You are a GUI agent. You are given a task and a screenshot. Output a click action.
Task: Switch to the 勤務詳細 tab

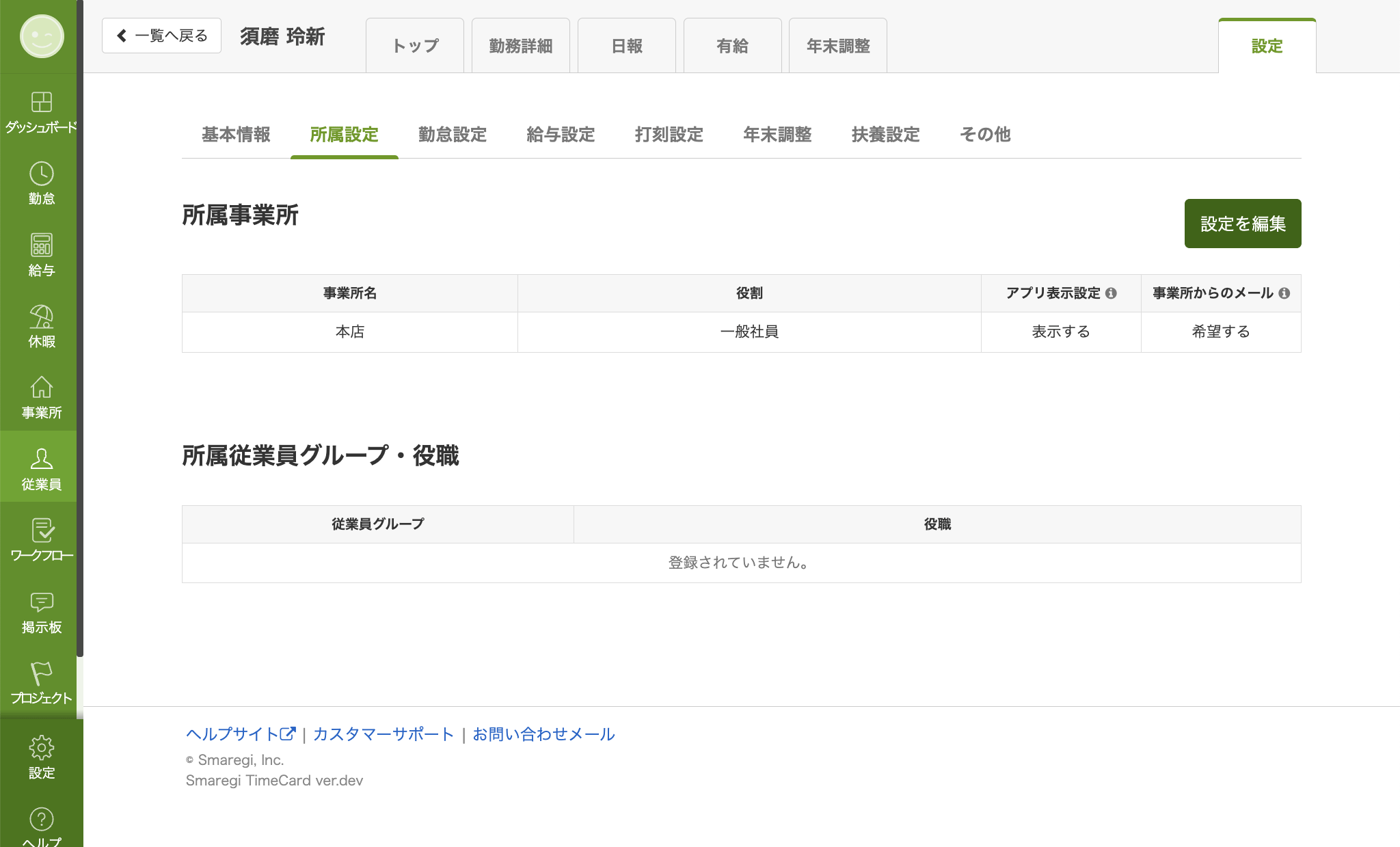[521, 45]
